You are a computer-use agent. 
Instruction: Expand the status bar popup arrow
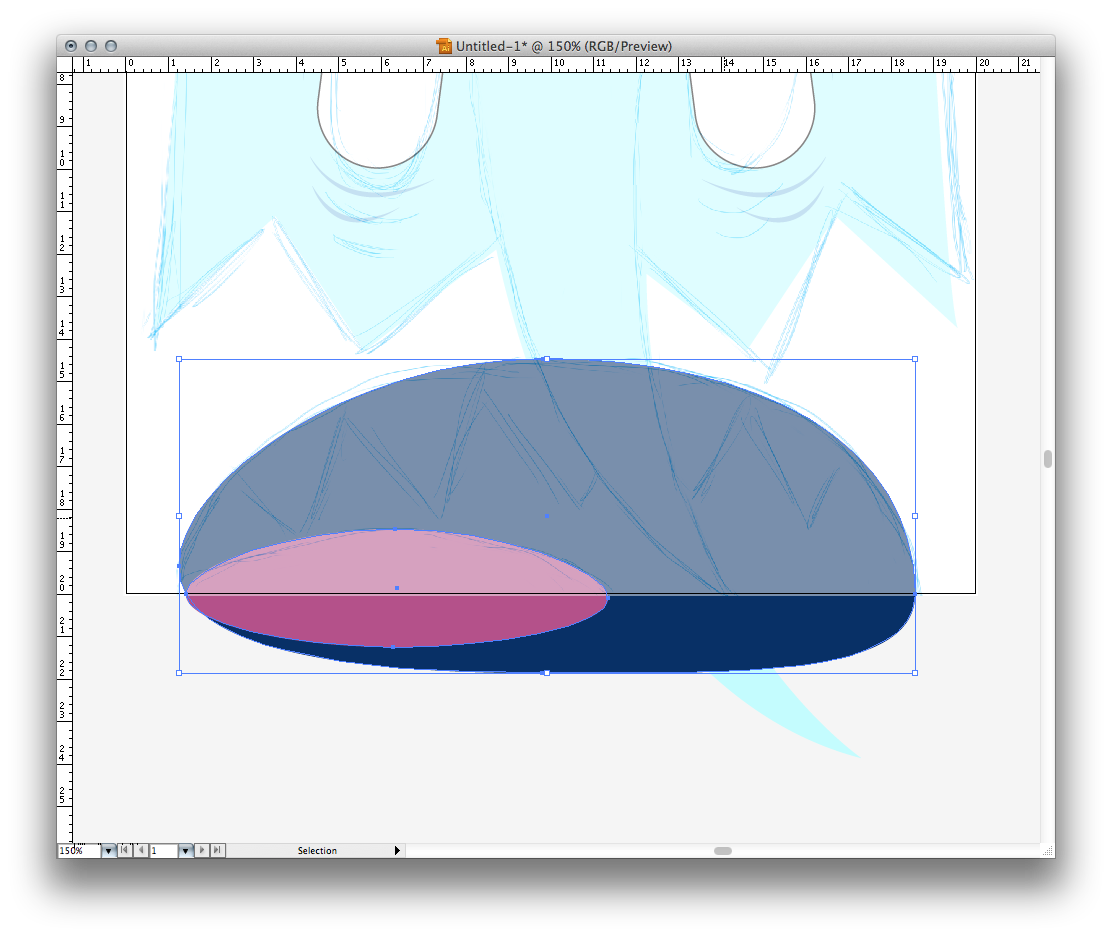[397, 851]
